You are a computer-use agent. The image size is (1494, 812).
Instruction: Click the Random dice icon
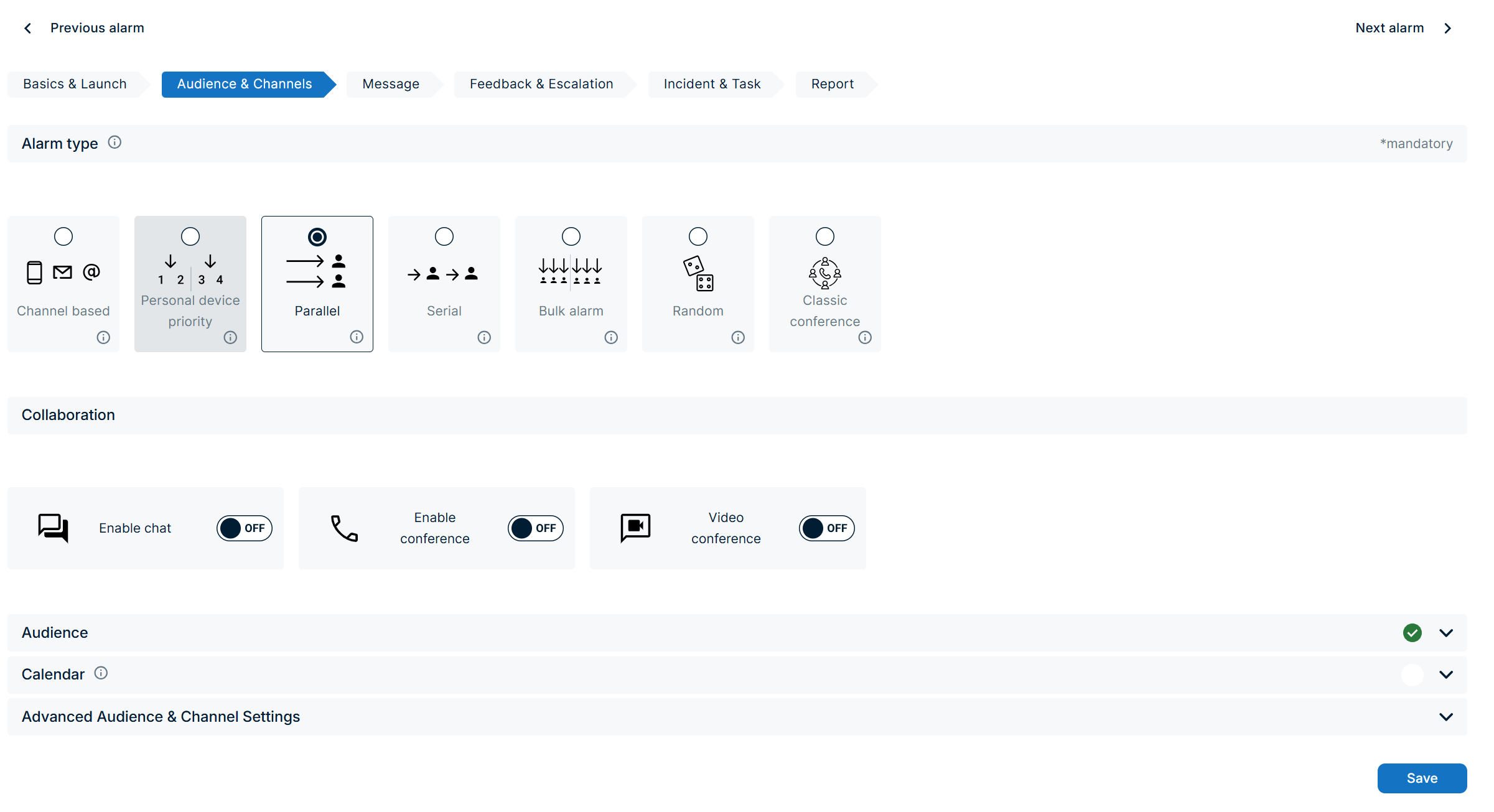click(698, 273)
